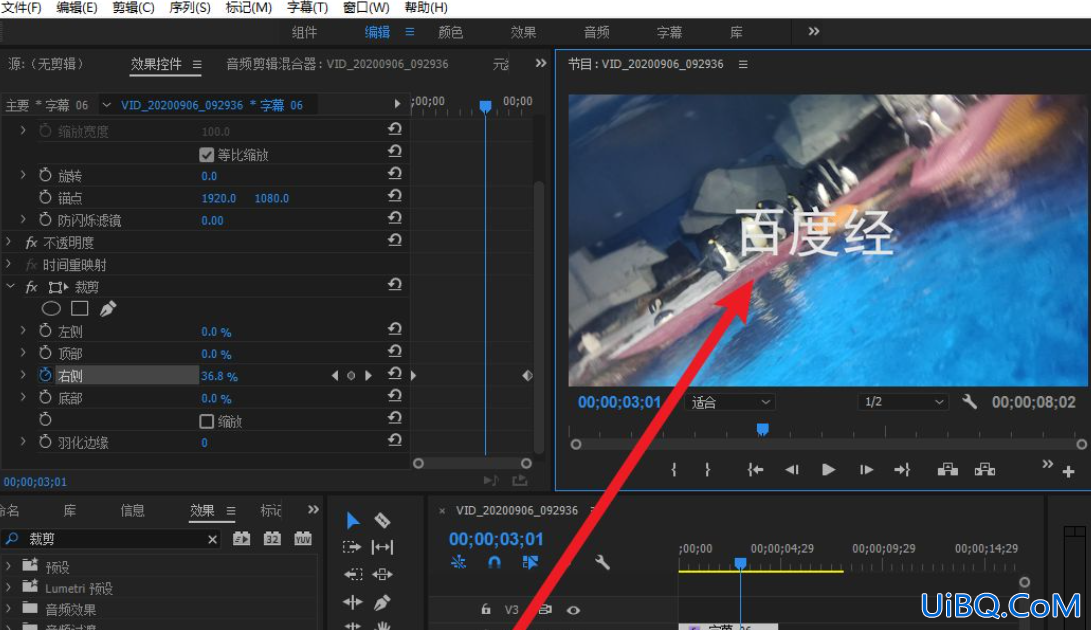Select the Ripple Edit tool
The image size is (1091, 630).
pyautogui.click(x=353, y=602)
